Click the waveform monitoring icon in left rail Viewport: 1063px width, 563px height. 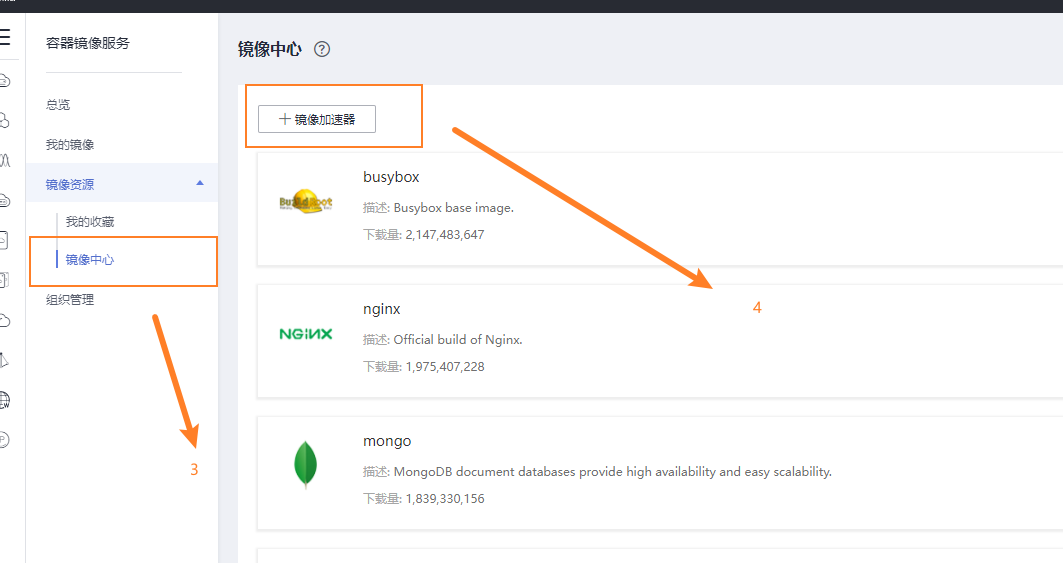coord(5,161)
